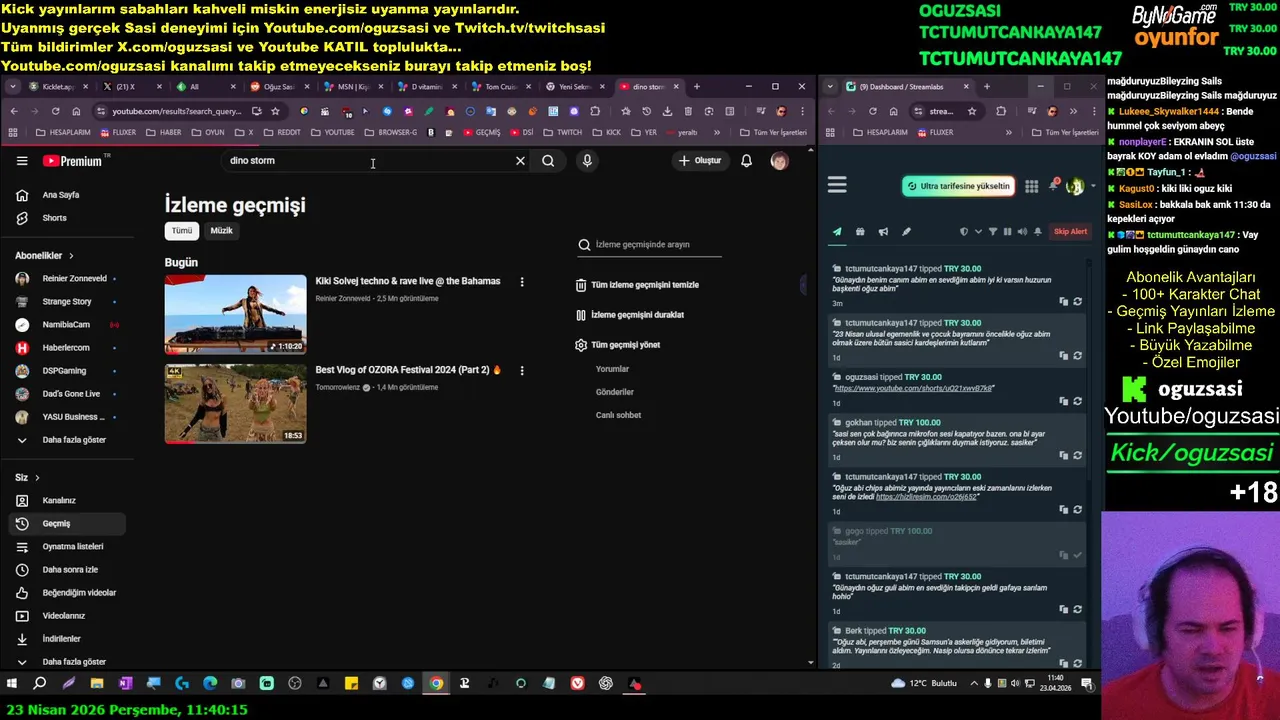Viewport: 1280px width, 720px height.
Task: Expand the Abonelikler section arrow
Action: click(x=71, y=256)
